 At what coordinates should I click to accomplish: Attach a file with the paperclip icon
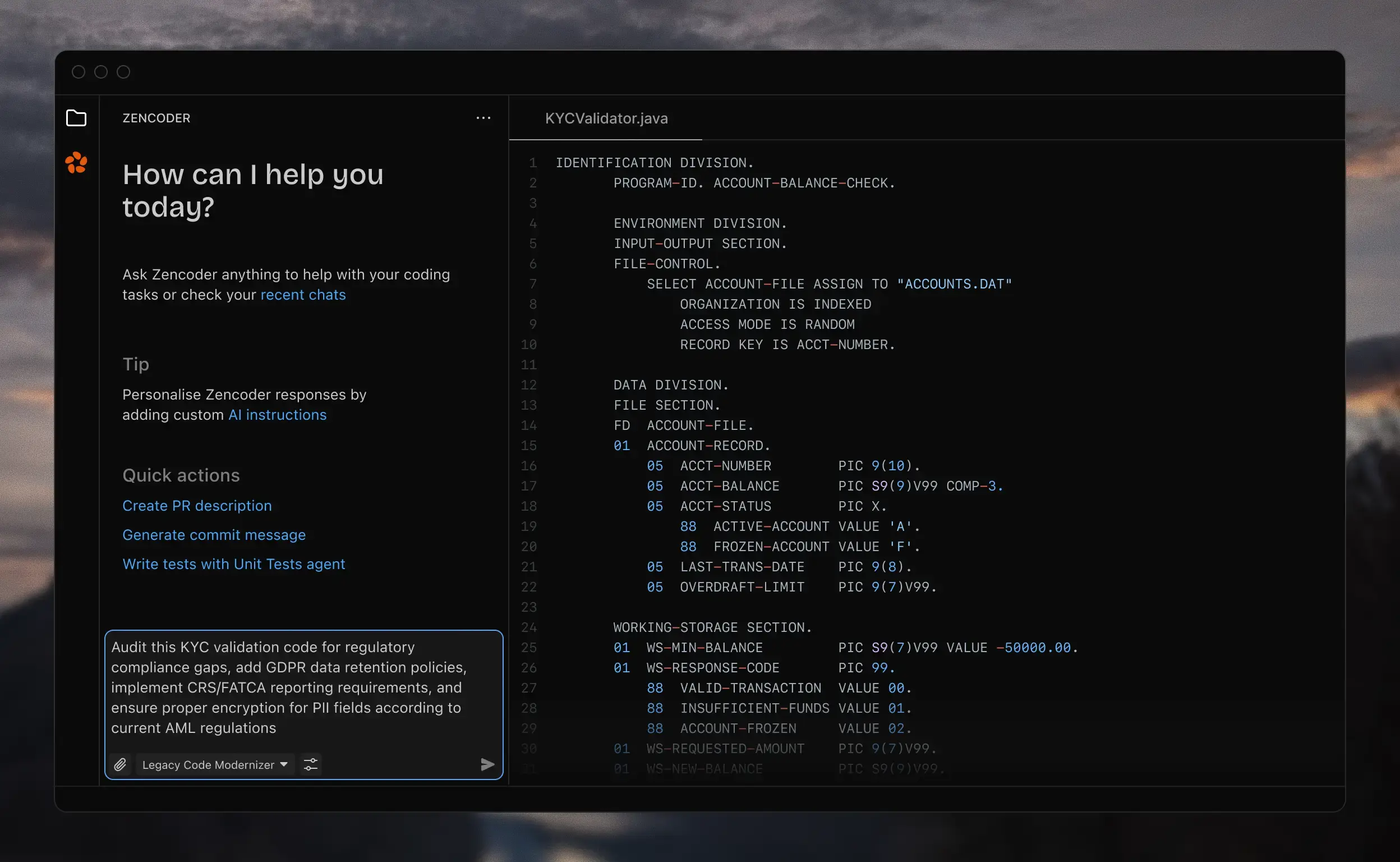[120, 764]
